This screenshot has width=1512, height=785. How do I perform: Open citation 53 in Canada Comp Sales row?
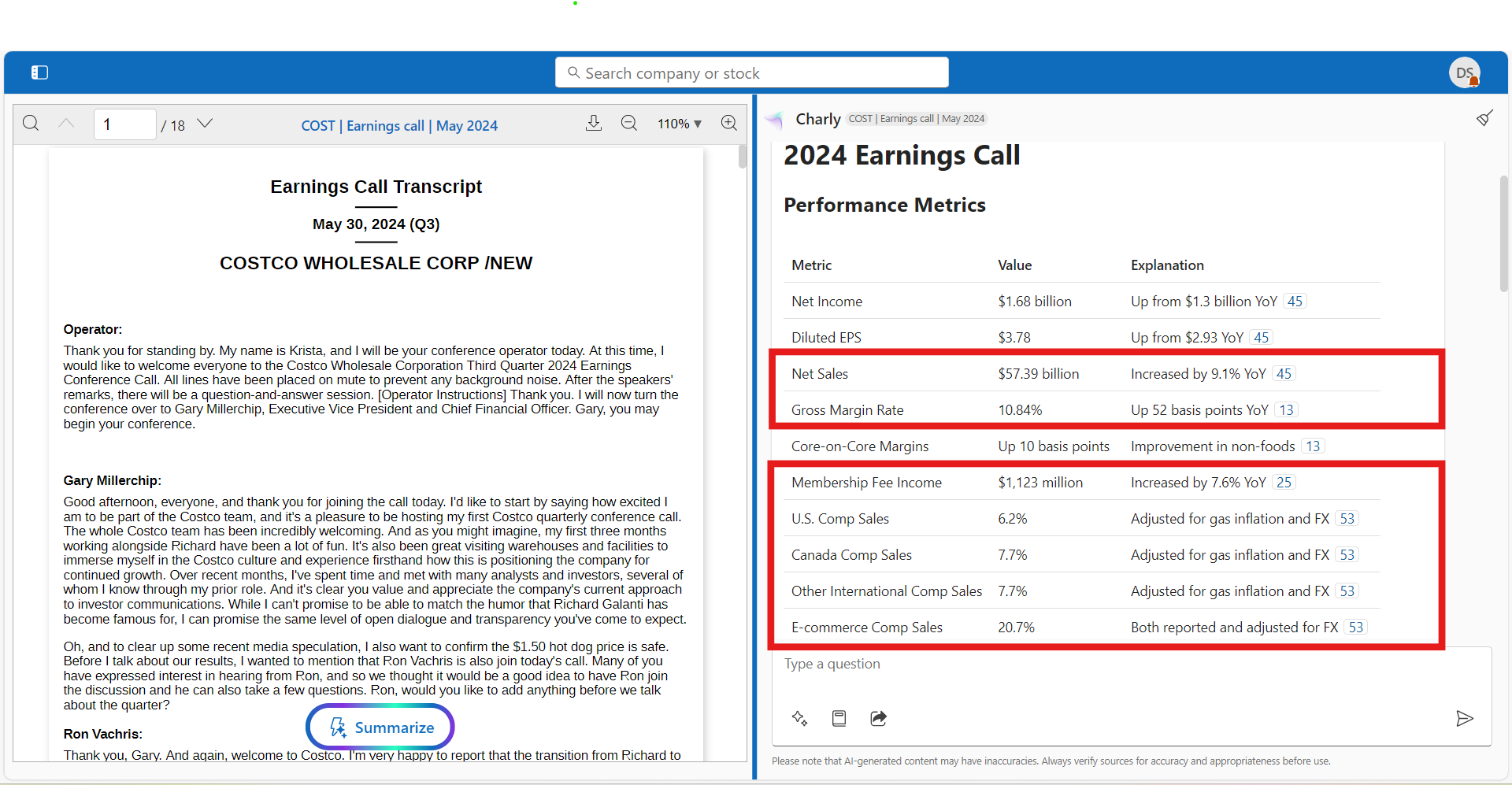(x=1347, y=555)
